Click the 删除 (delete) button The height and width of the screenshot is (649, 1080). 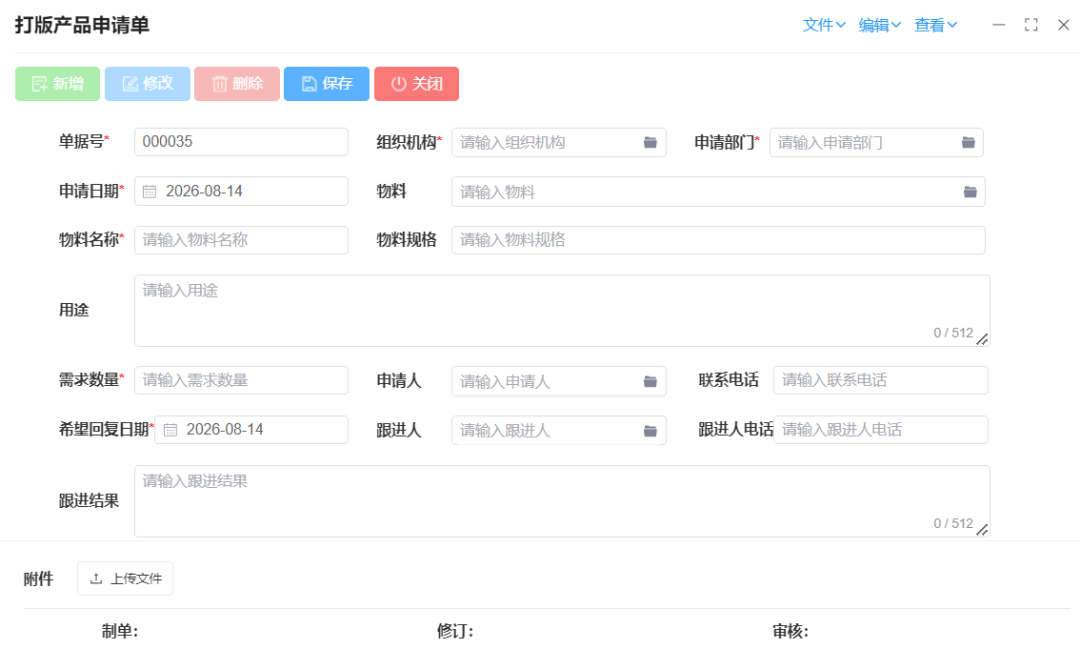click(237, 84)
